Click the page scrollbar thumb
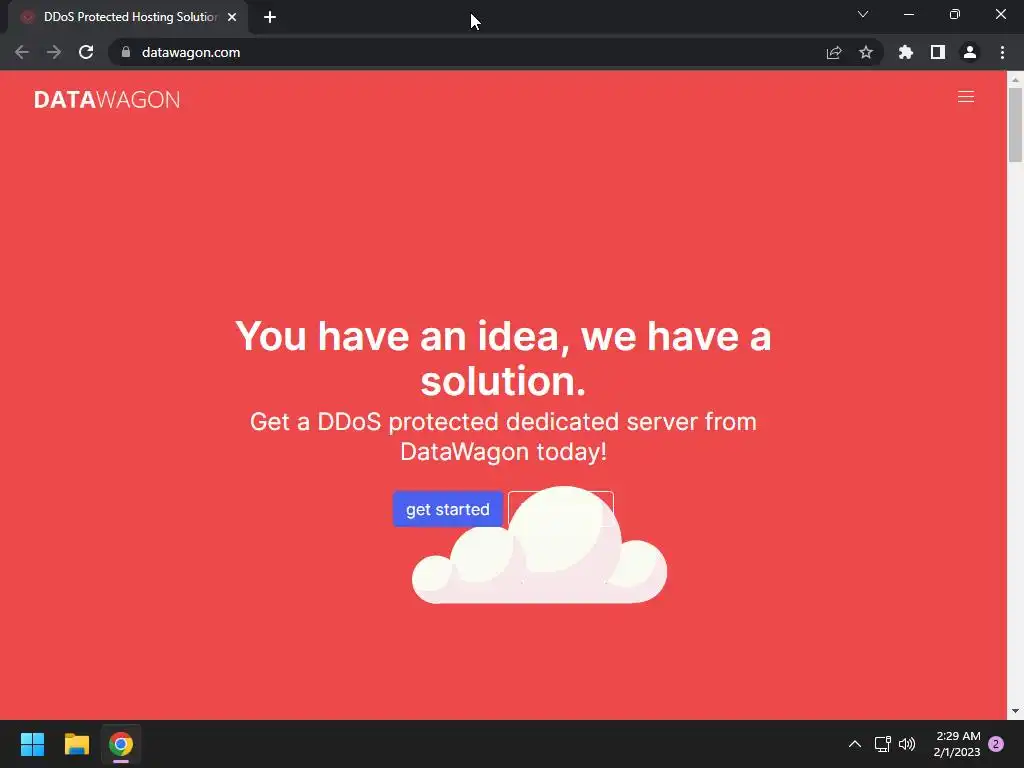 click(1015, 124)
